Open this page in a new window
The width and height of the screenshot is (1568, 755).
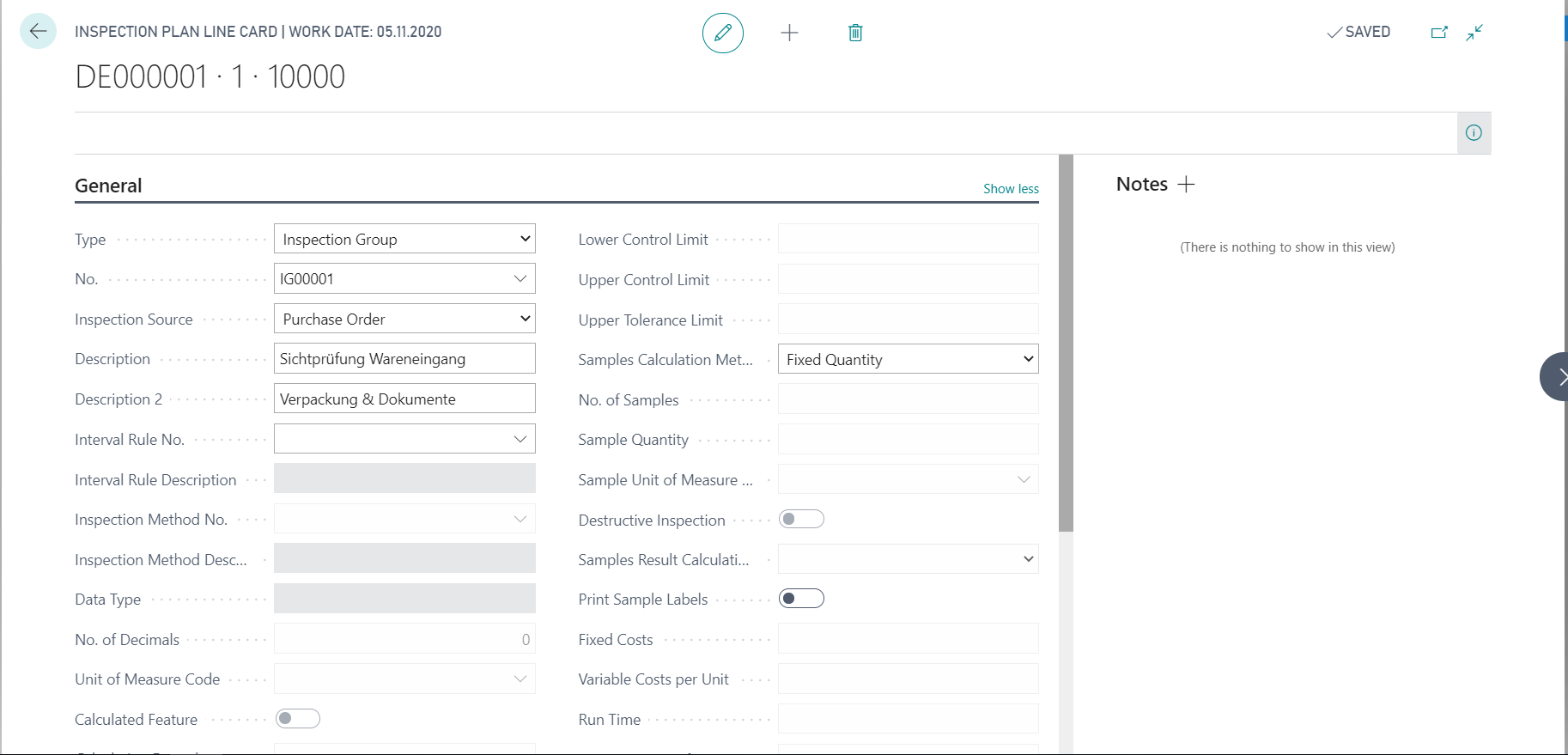tap(1439, 33)
